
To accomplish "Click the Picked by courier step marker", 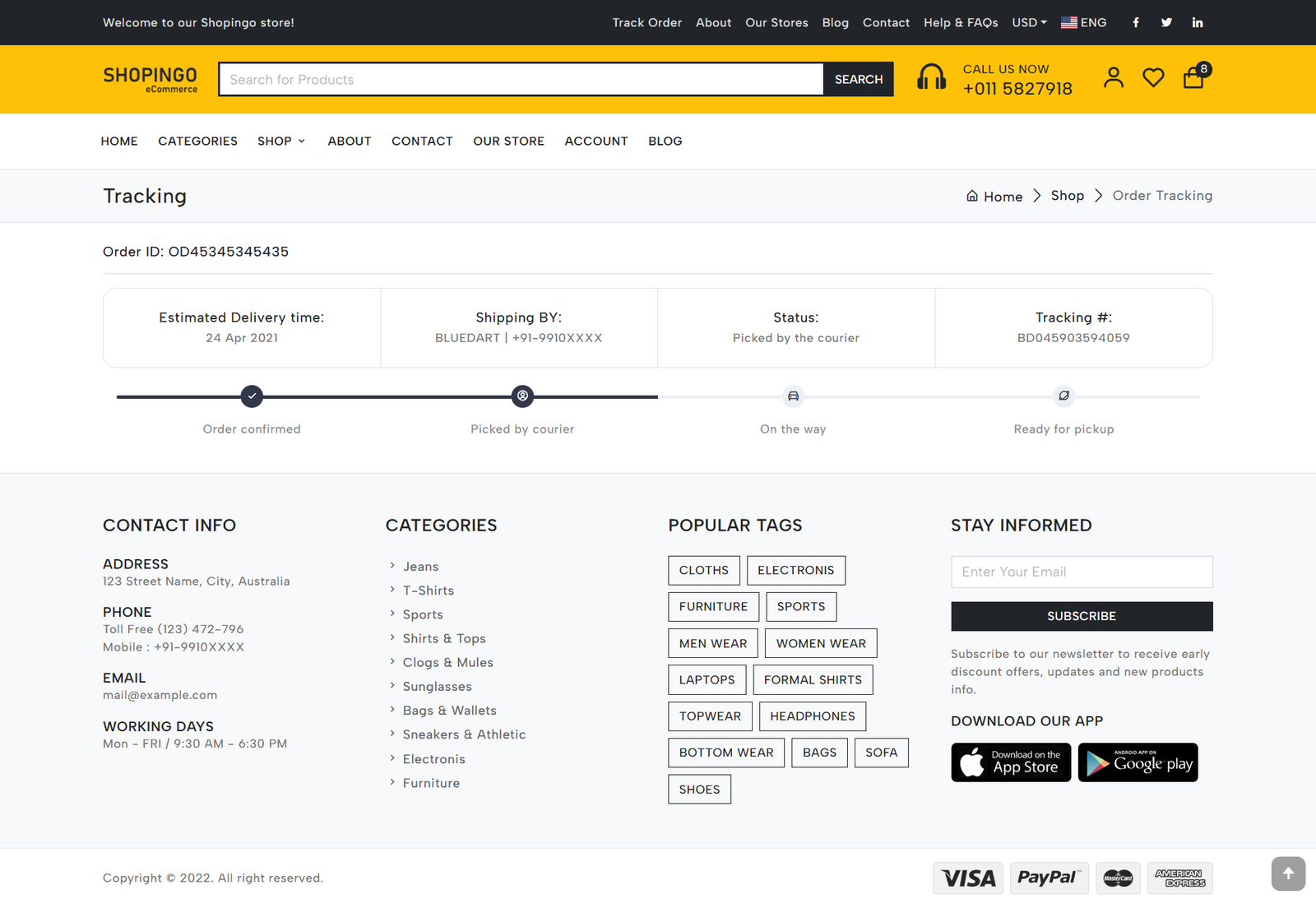I will coord(522,396).
